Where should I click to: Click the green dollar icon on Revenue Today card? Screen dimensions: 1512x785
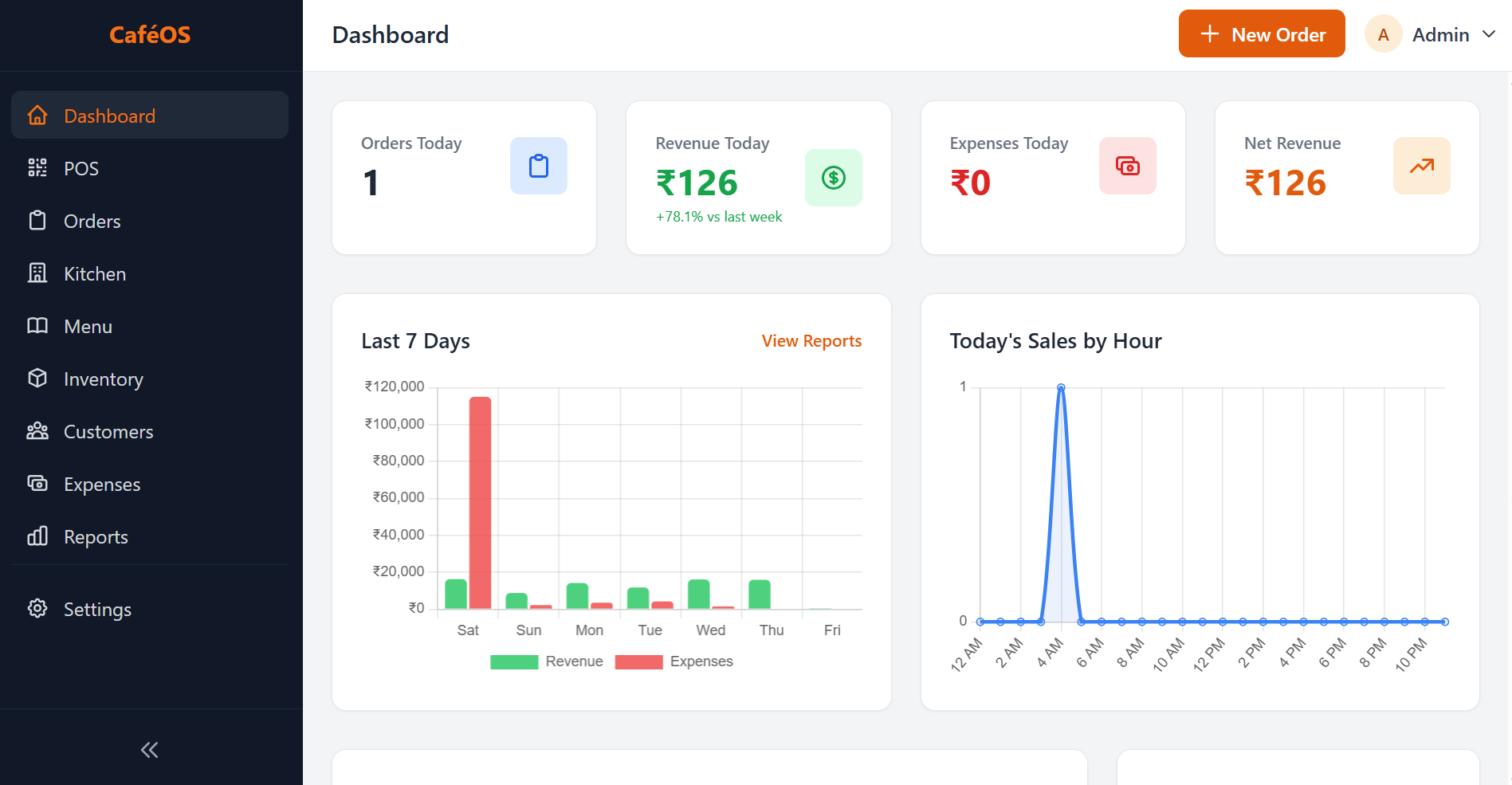coord(834,178)
